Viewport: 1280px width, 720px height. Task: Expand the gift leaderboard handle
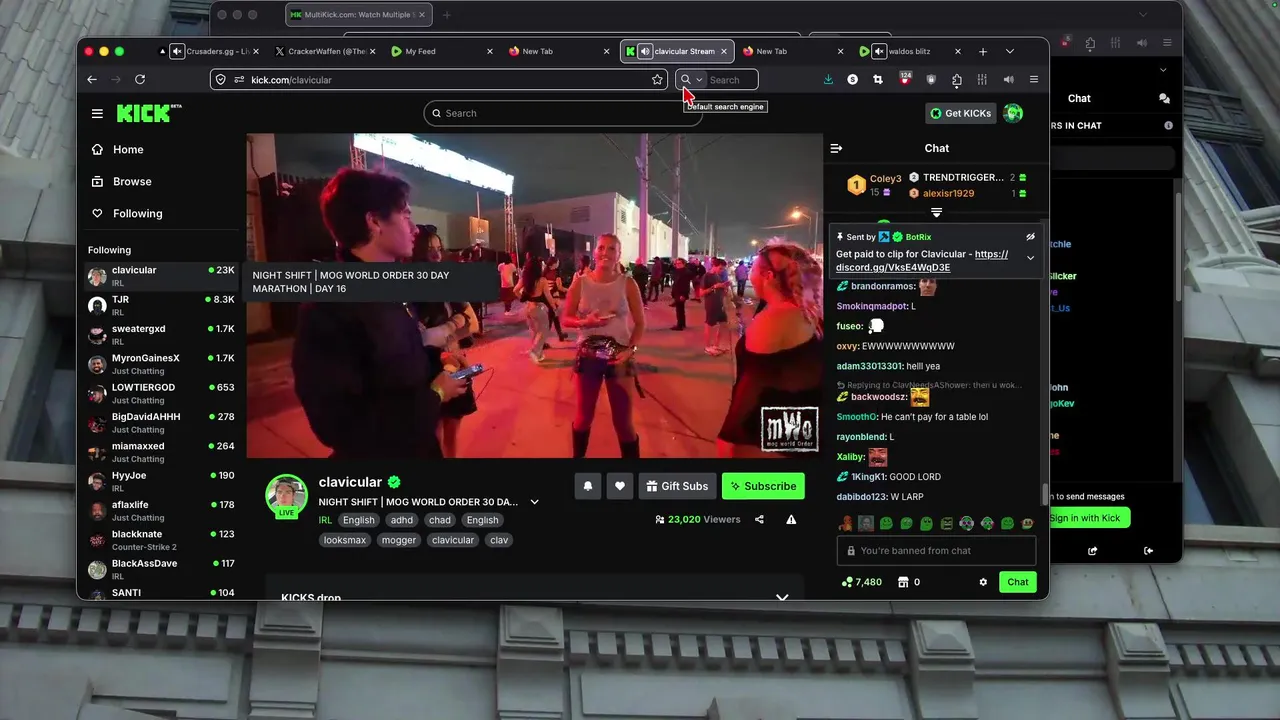tap(936, 213)
